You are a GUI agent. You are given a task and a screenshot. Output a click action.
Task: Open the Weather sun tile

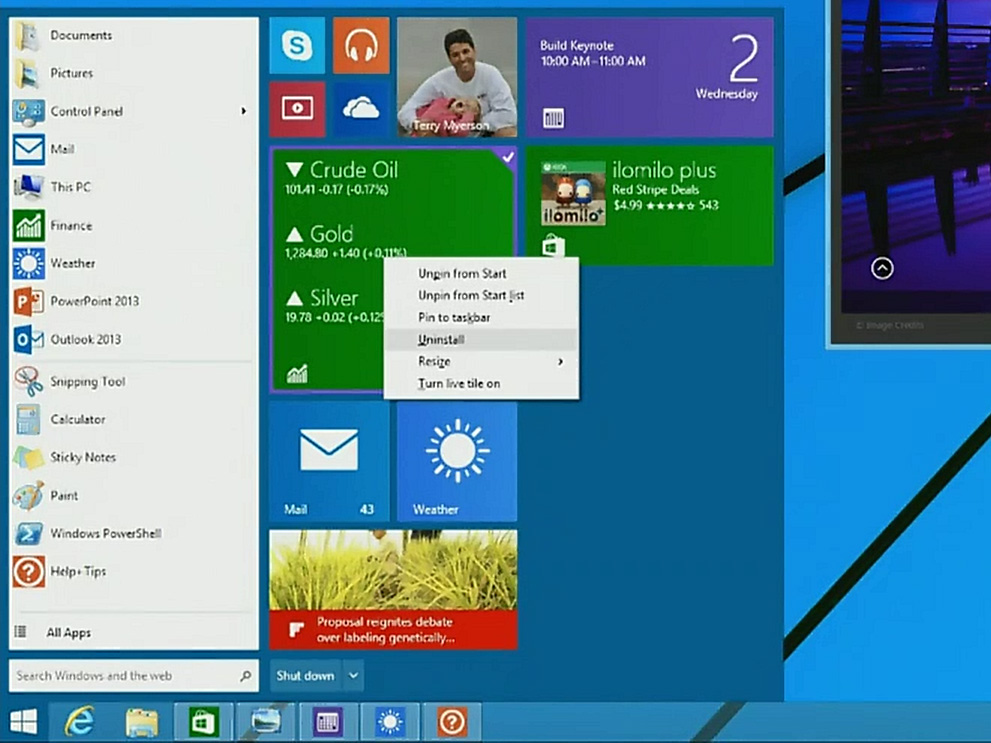pos(457,461)
